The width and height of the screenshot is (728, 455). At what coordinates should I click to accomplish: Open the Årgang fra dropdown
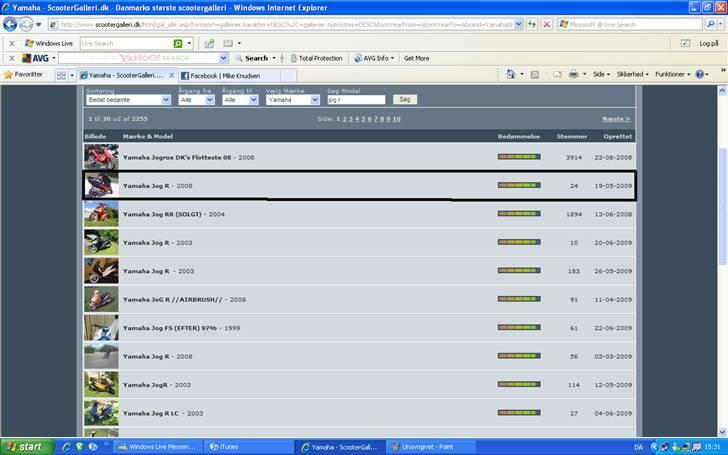[x=196, y=100]
